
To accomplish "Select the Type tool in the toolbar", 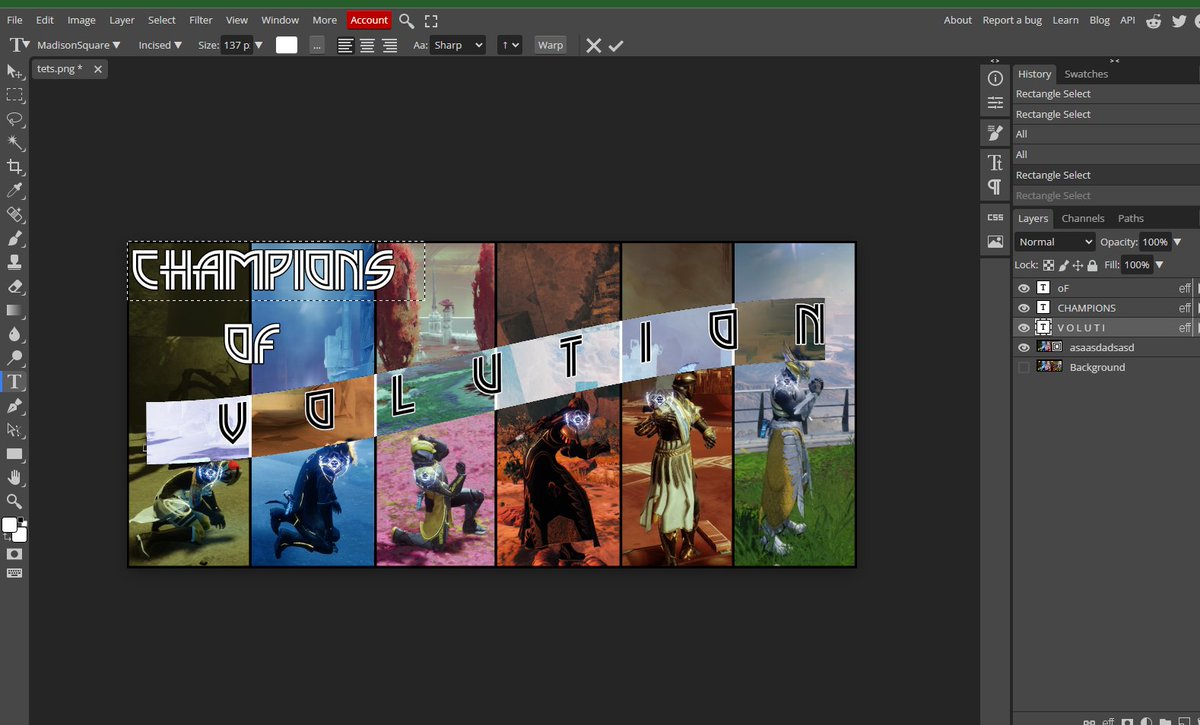I will [14, 382].
